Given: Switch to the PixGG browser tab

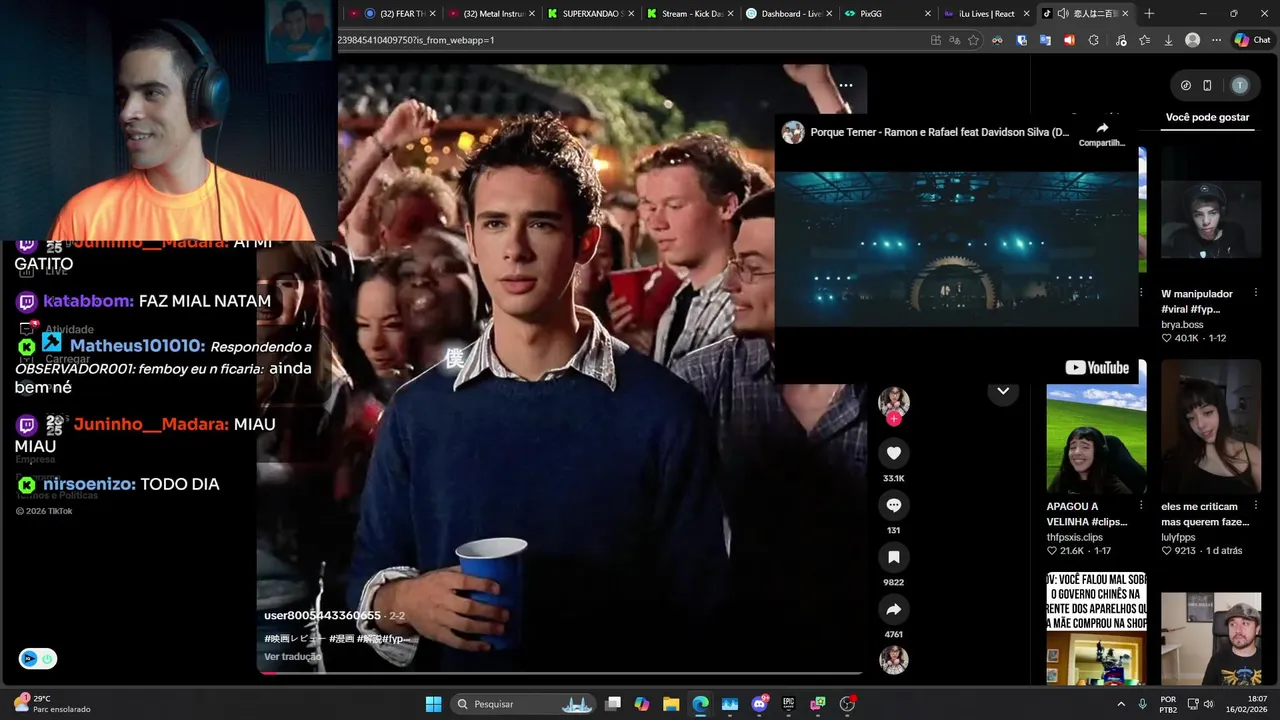Looking at the screenshot, I should (x=888, y=14).
